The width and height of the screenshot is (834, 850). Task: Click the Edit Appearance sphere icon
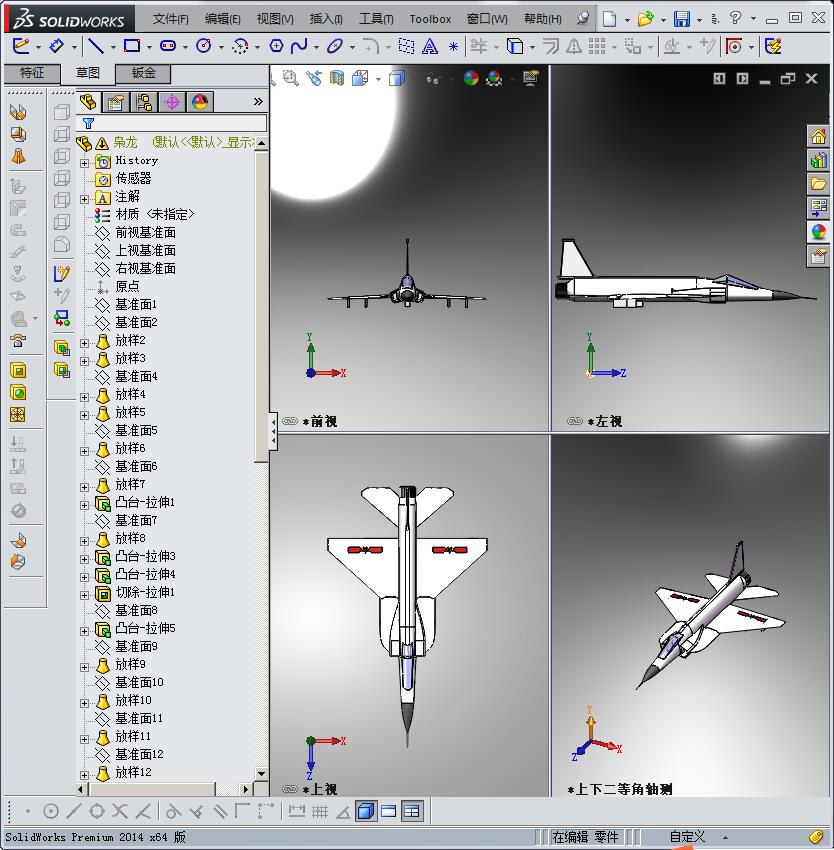tap(471, 79)
